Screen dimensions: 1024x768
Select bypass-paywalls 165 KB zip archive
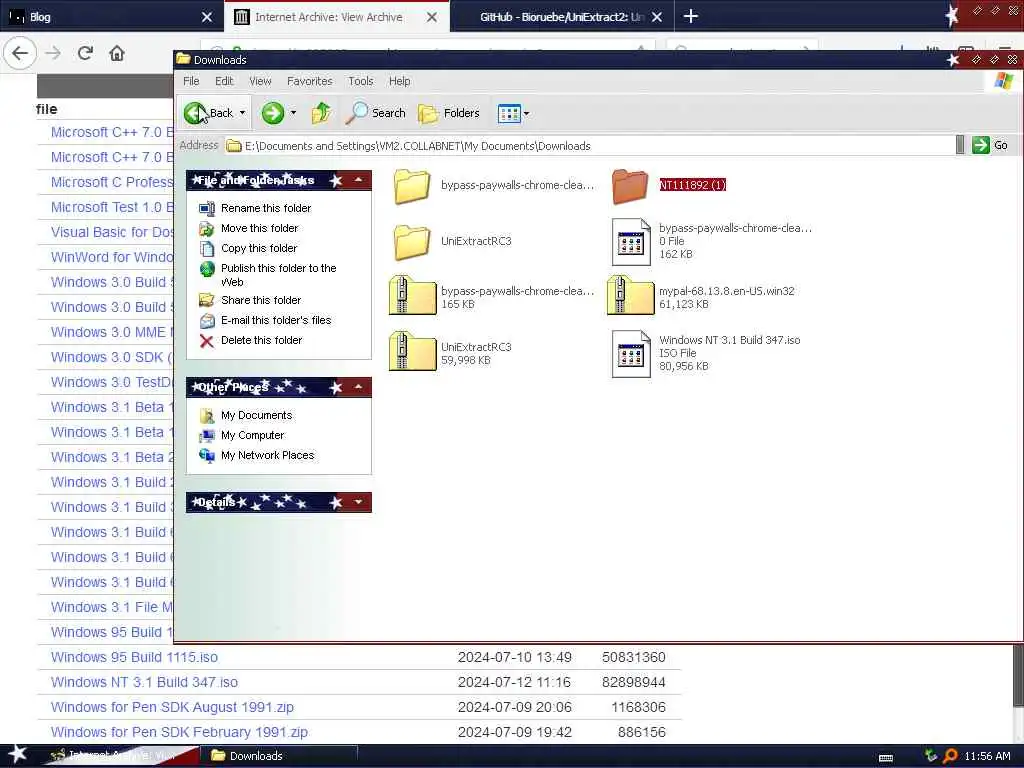412,296
